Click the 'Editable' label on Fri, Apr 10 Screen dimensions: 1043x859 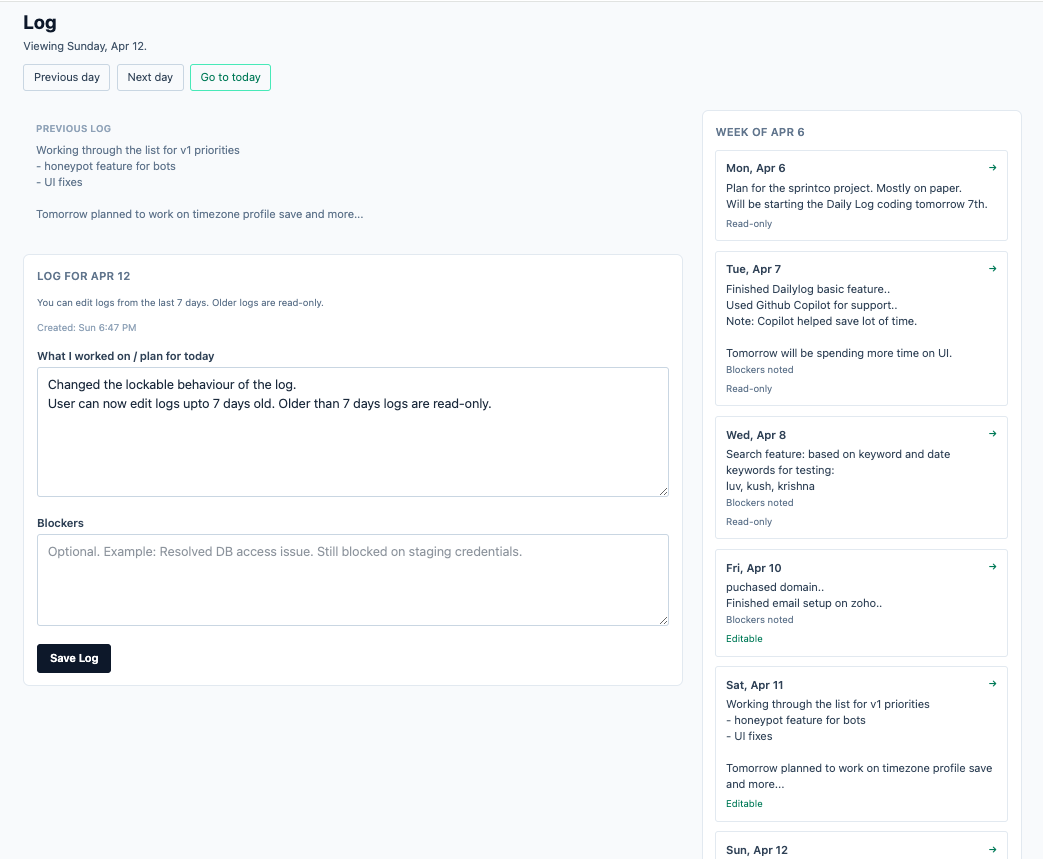744,638
